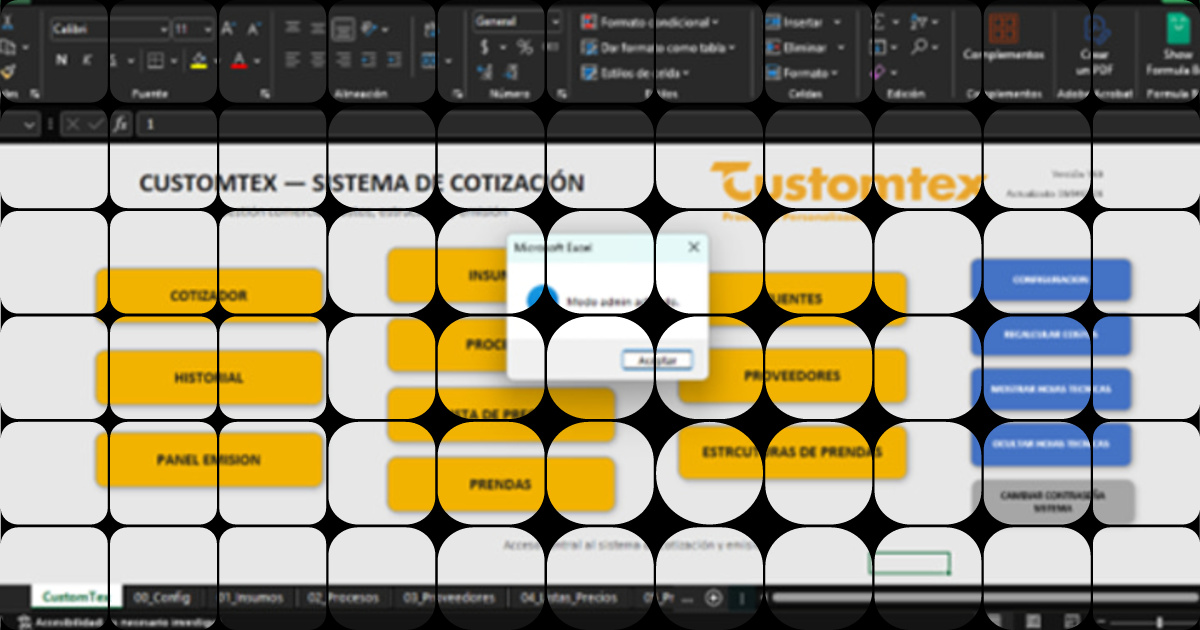Screen dimensions: 1200x630
Task: Click Aceptar in the Excel dialog
Action: pyautogui.click(x=657, y=360)
